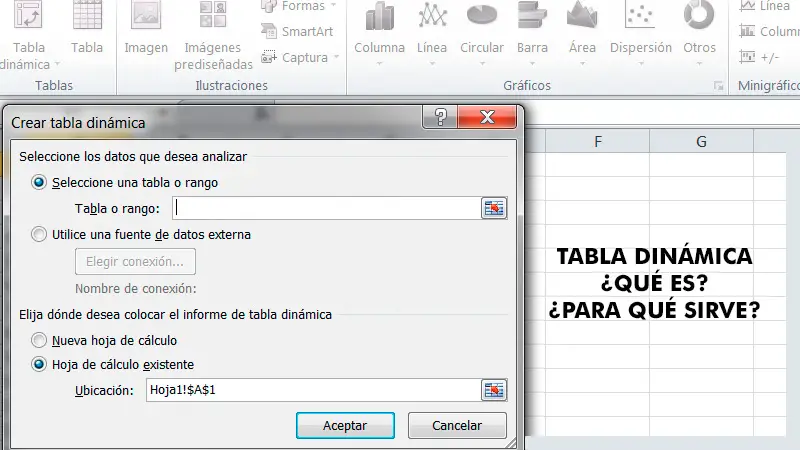Close the Crear tabla dinámica dialog
800x450 pixels.
click(487, 117)
